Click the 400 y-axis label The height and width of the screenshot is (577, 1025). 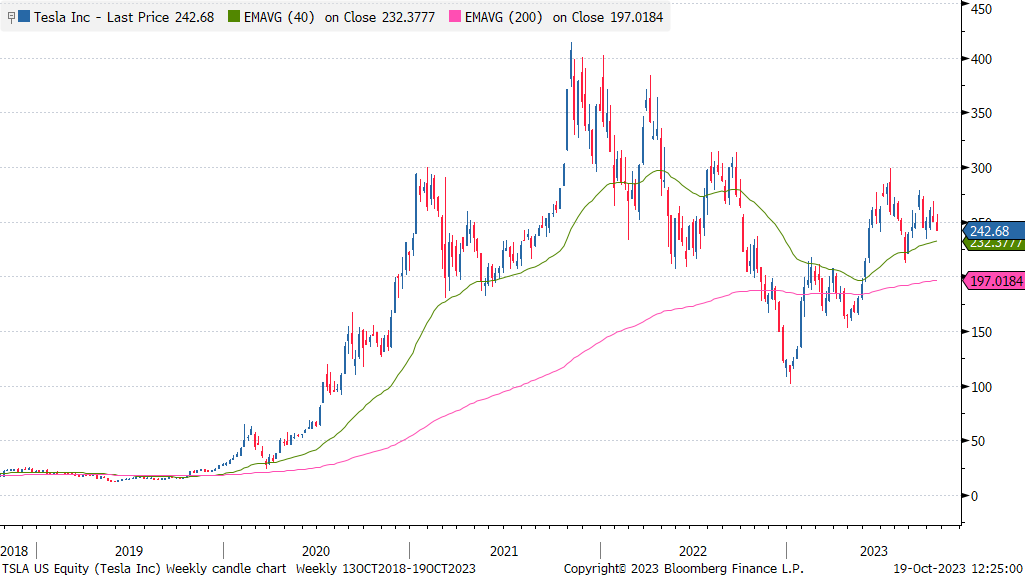(x=981, y=59)
